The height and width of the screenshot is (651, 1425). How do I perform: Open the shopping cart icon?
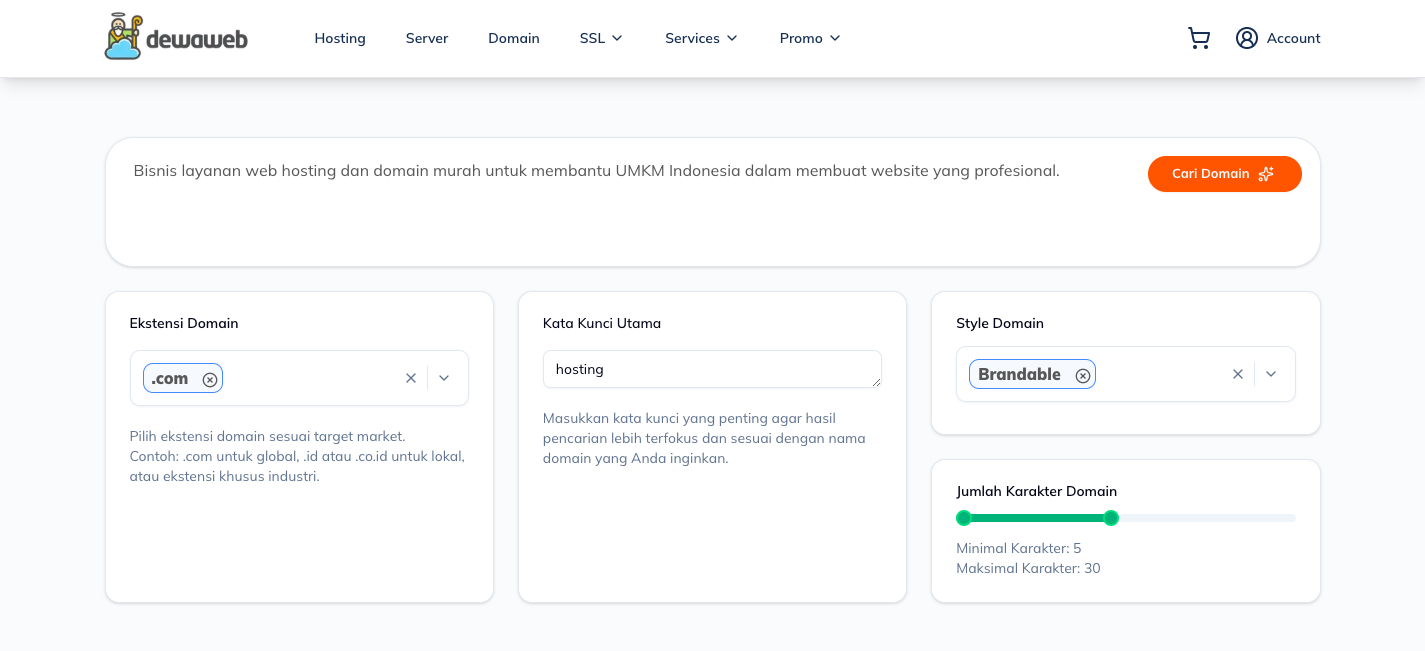click(x=1199, y=38)
